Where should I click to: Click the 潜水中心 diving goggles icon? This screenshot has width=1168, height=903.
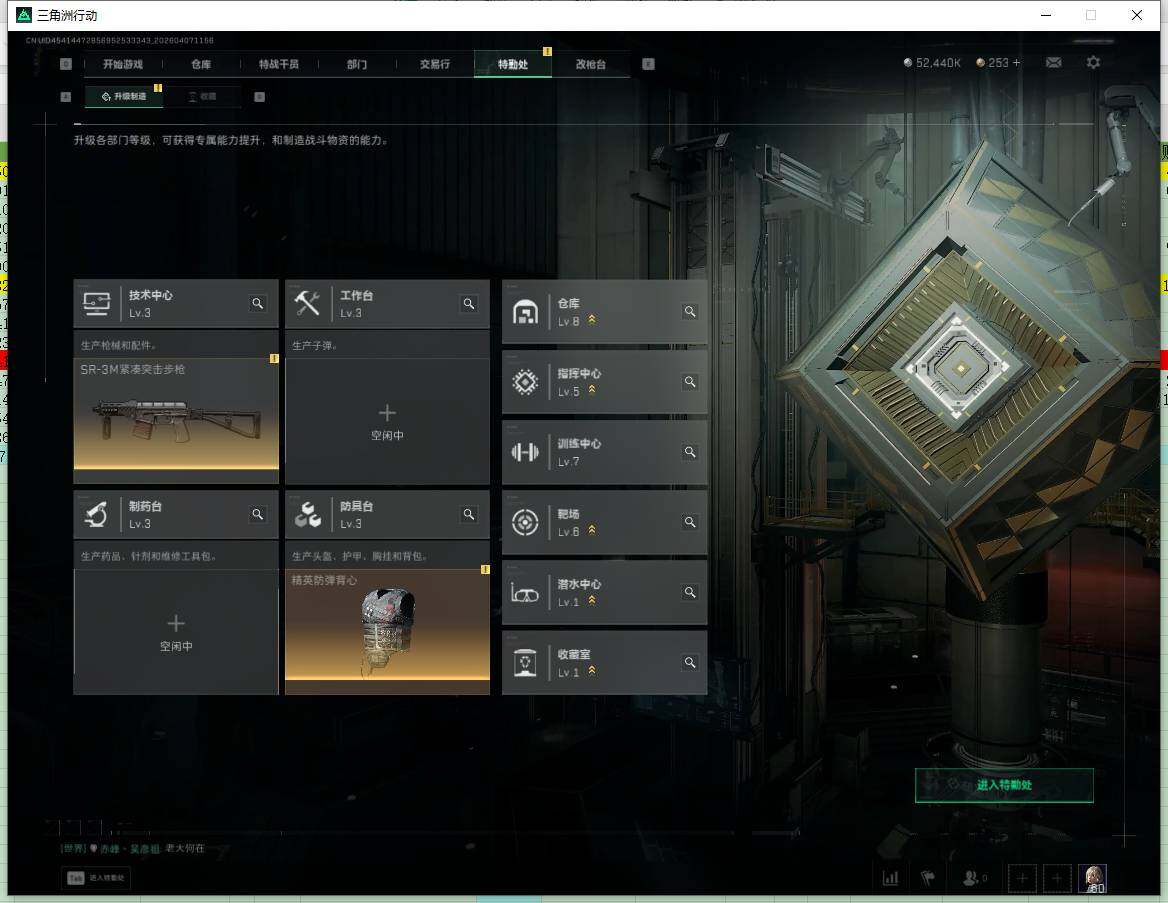525,594
